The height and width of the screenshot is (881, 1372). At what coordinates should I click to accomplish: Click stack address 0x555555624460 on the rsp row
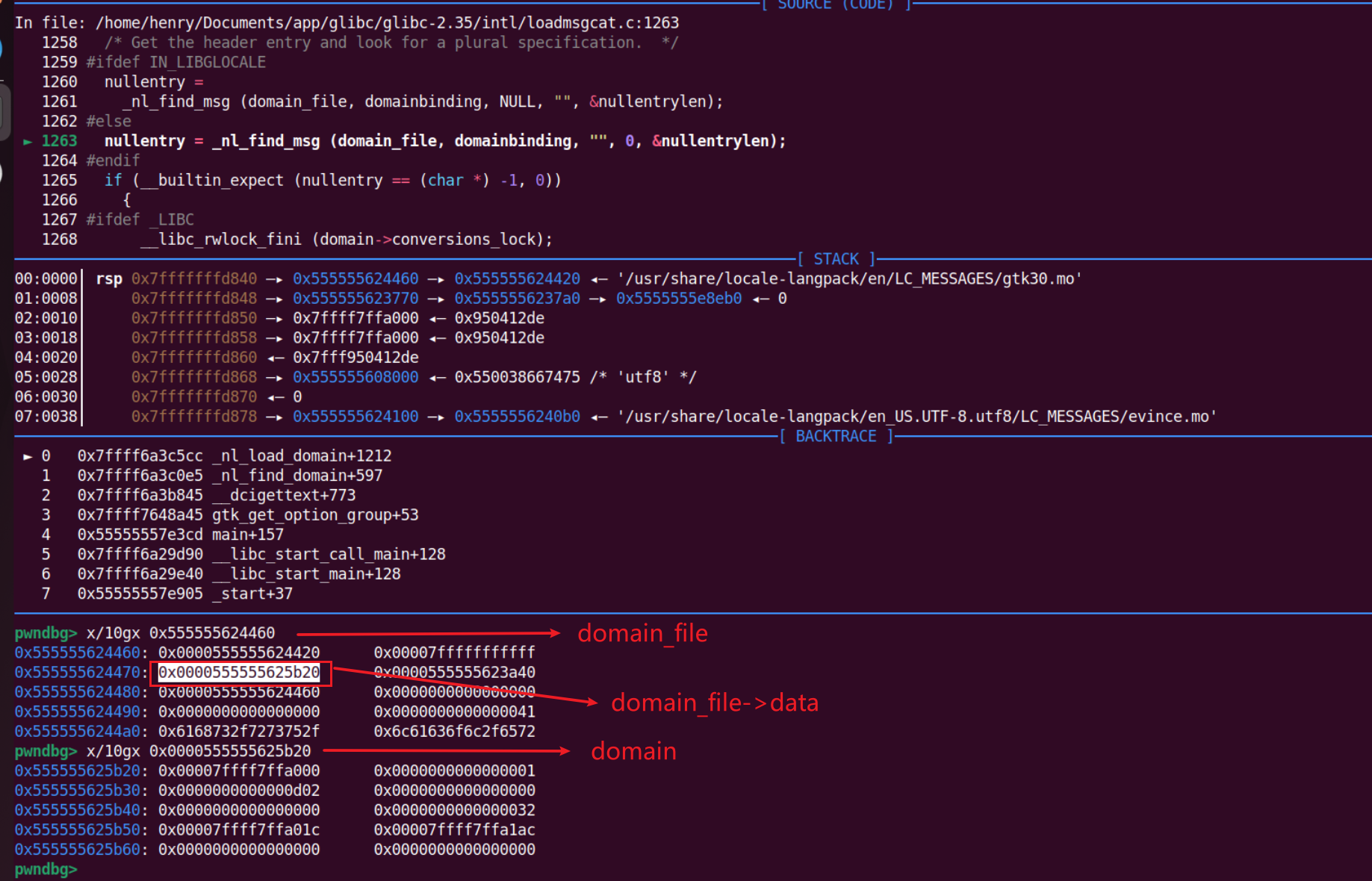click(356, 279)
